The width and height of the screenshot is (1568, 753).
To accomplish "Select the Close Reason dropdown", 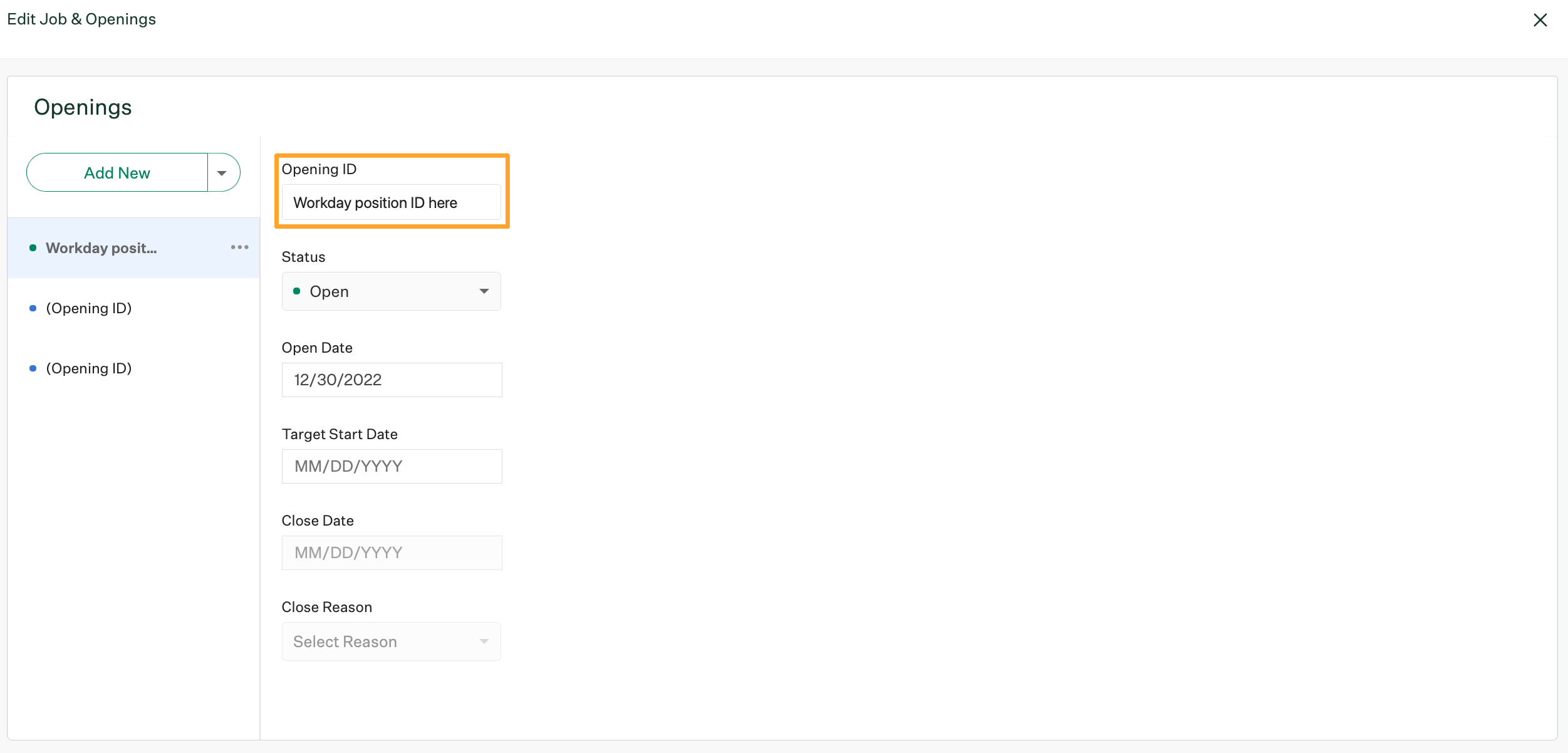I will tap(391, 641).
